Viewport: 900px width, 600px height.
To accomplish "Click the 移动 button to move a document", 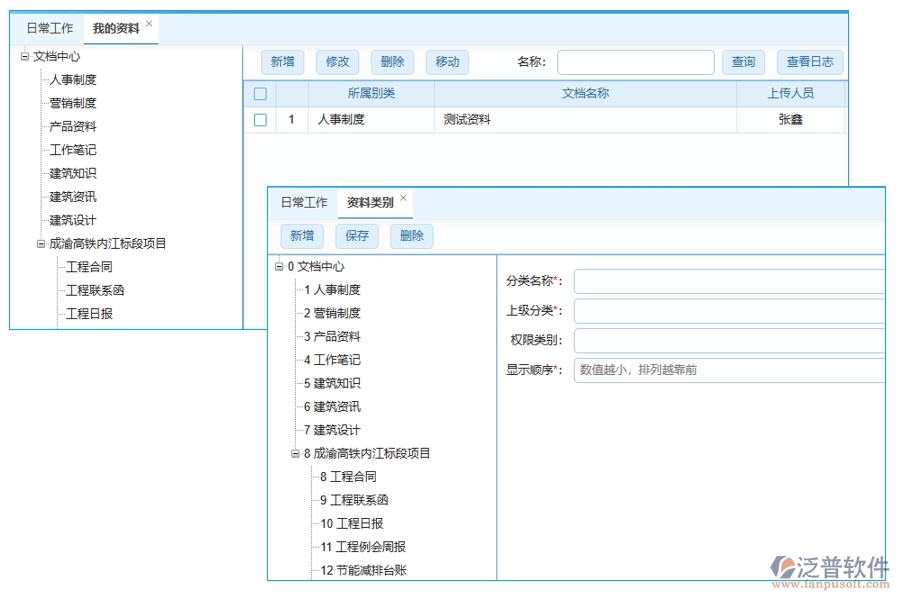I will (x=447, y=61).
